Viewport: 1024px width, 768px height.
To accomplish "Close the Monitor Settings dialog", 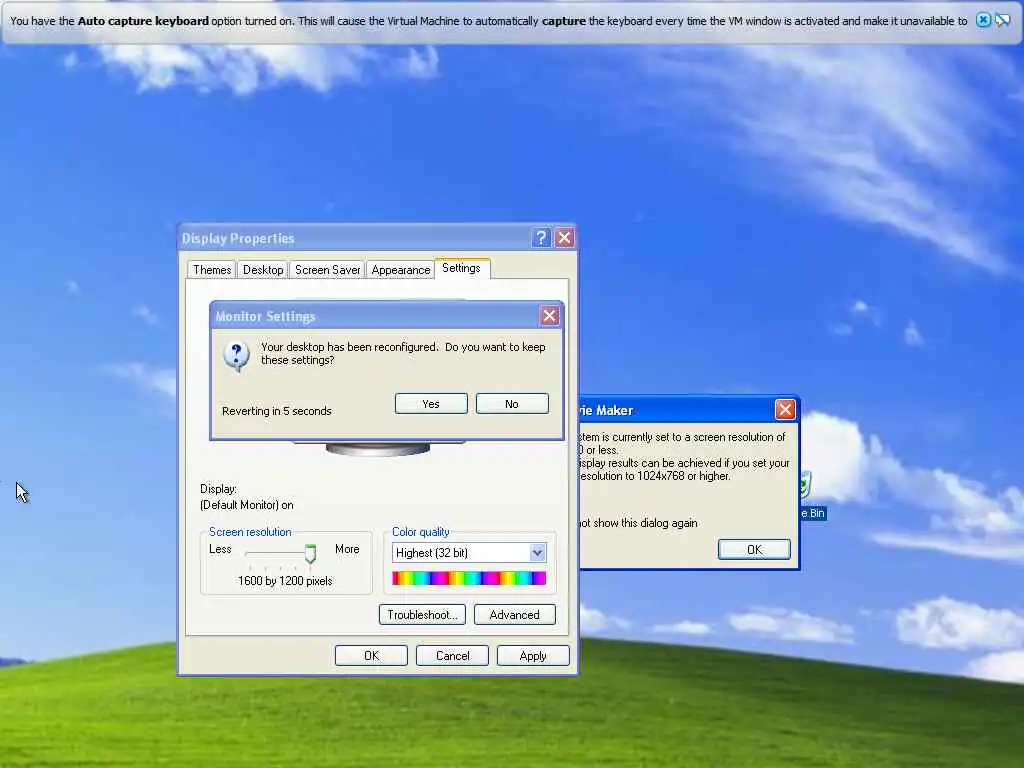I will pyautogui.click(x=549, y=316).
